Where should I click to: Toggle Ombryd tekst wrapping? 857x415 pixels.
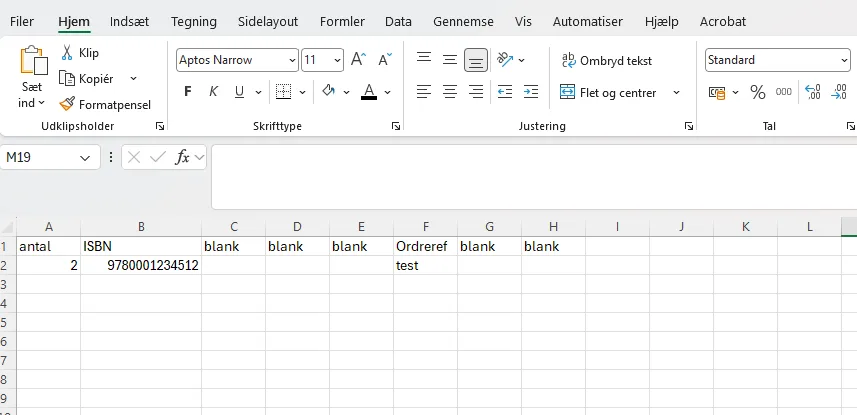point(607,61)
